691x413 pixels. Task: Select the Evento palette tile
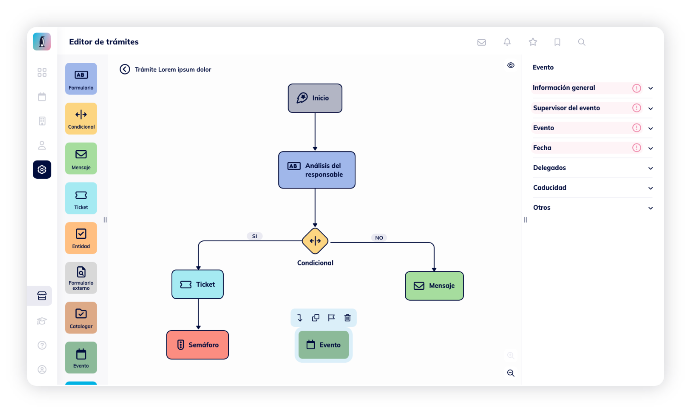point(81,357)
